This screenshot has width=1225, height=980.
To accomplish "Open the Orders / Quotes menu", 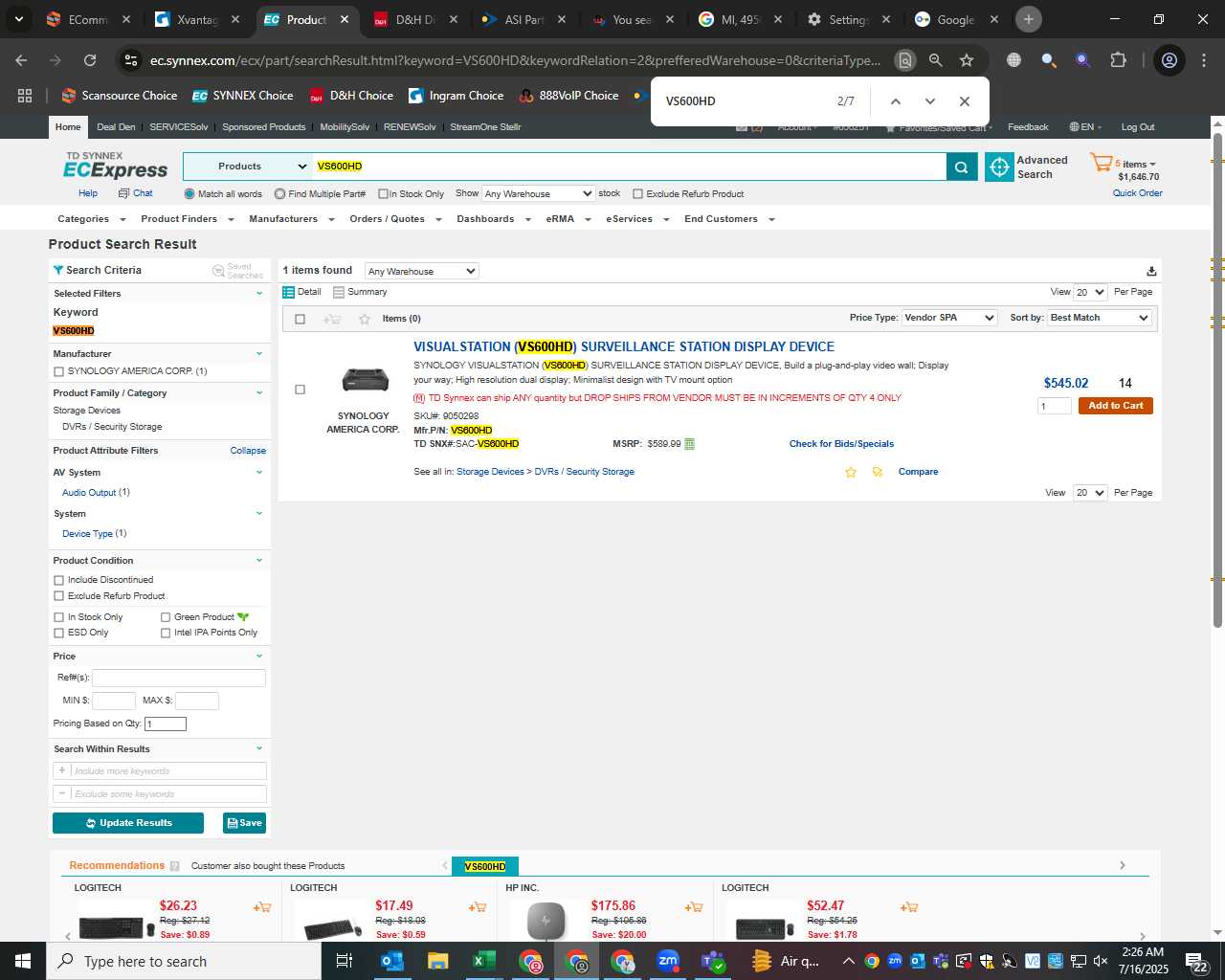I will 394,219.
